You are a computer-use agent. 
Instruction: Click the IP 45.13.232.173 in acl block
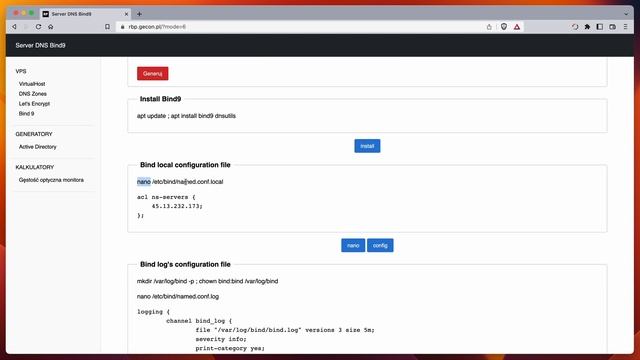177,206
